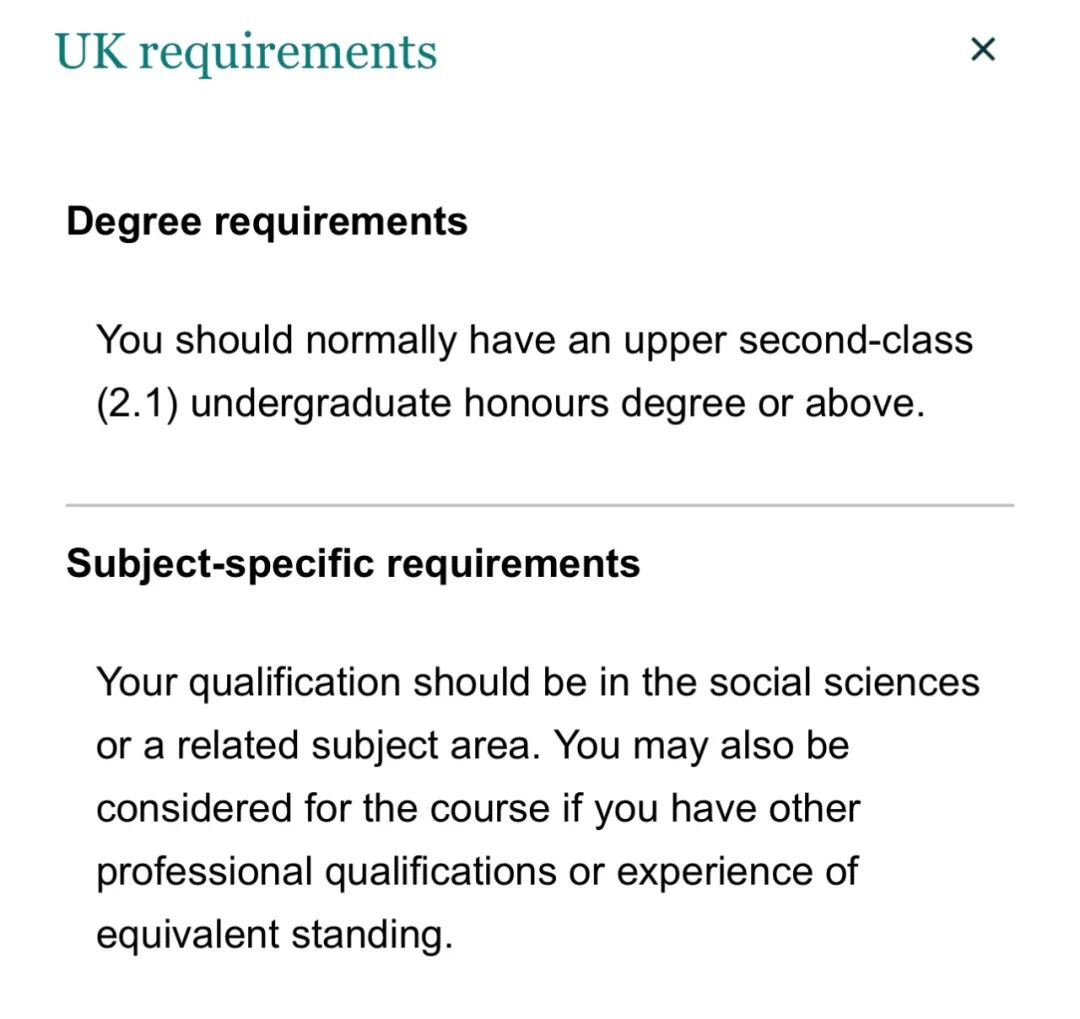Click the UK requirements title
The width and height of the screenshot is (1080, 1019).
click(x=246, y=52)
